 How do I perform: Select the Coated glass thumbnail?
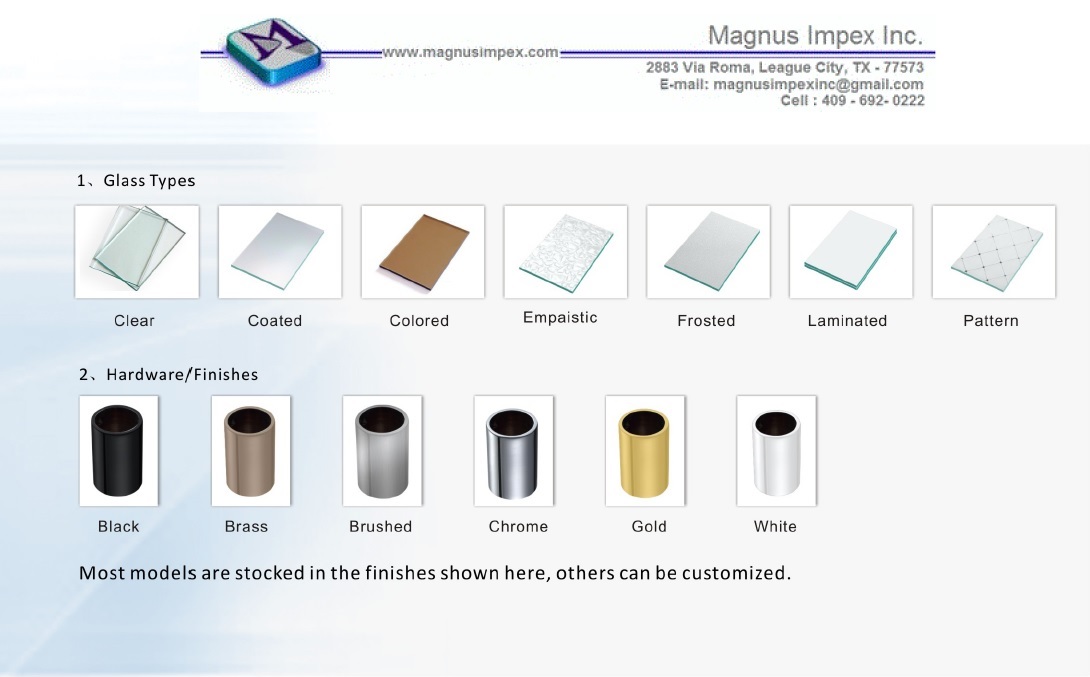click(x=279, y=252)
